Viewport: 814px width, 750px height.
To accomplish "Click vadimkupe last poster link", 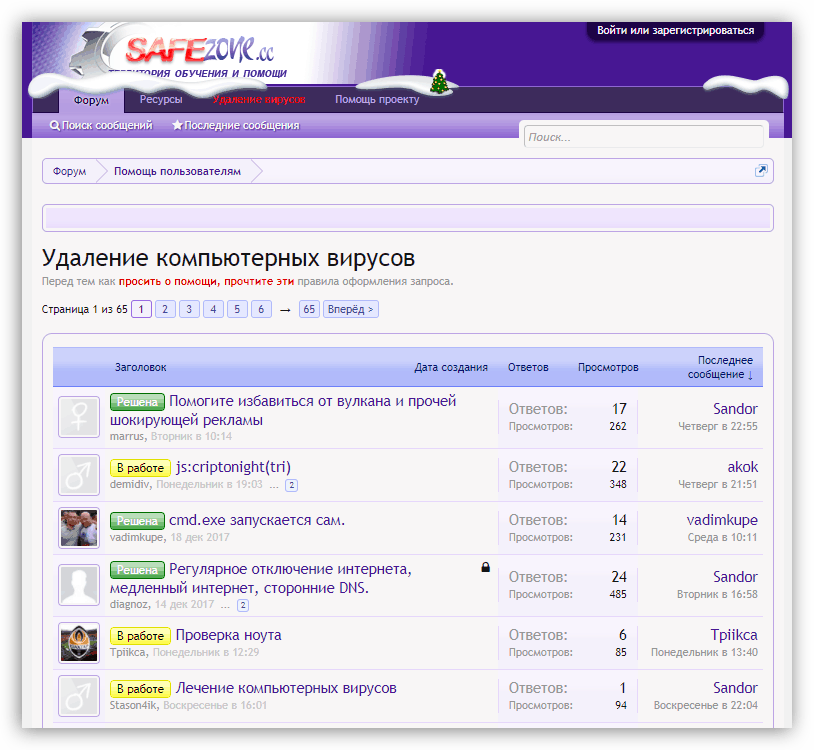I will click(722, 520).
